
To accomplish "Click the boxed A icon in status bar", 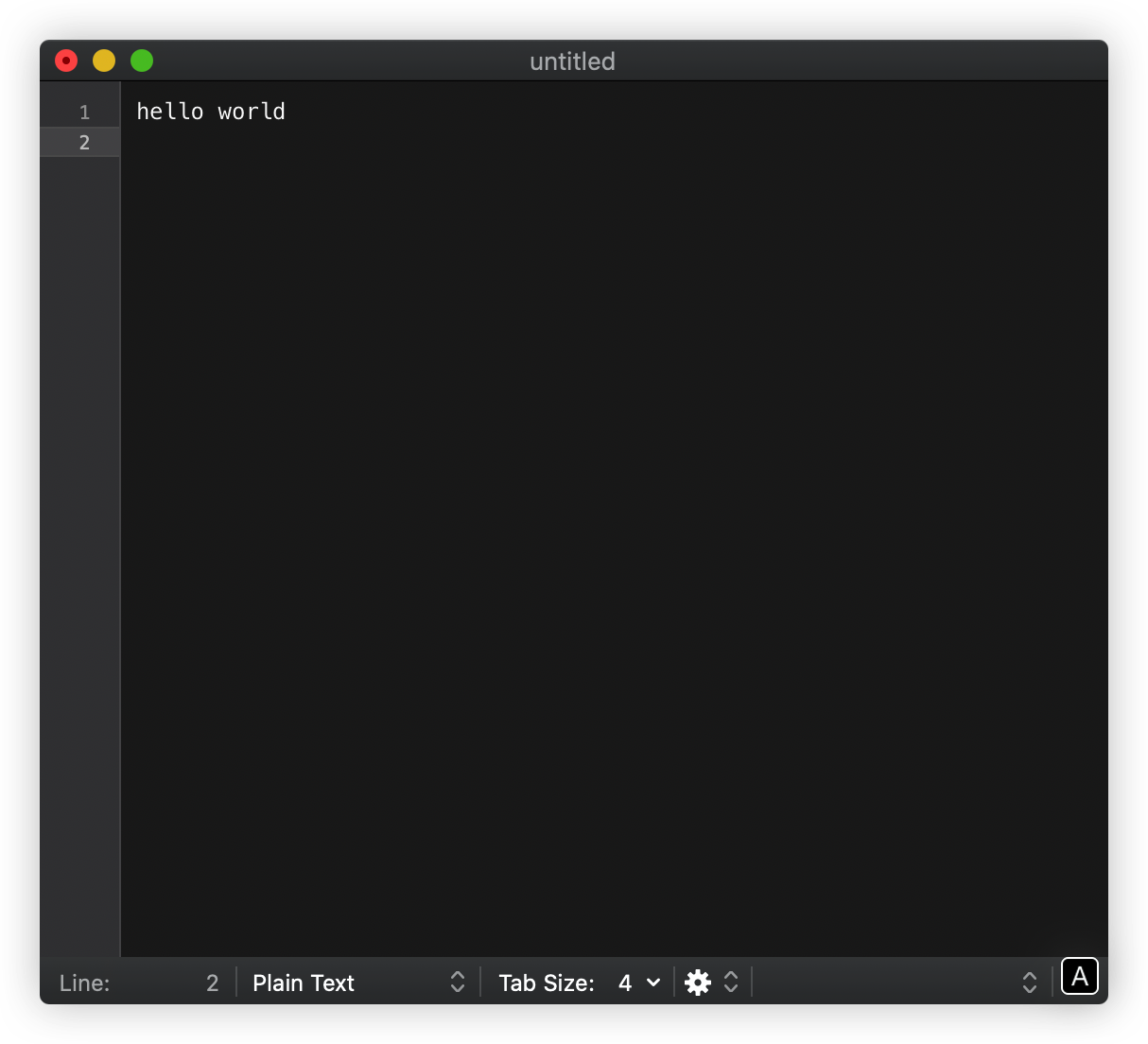I will point(1079,976).
